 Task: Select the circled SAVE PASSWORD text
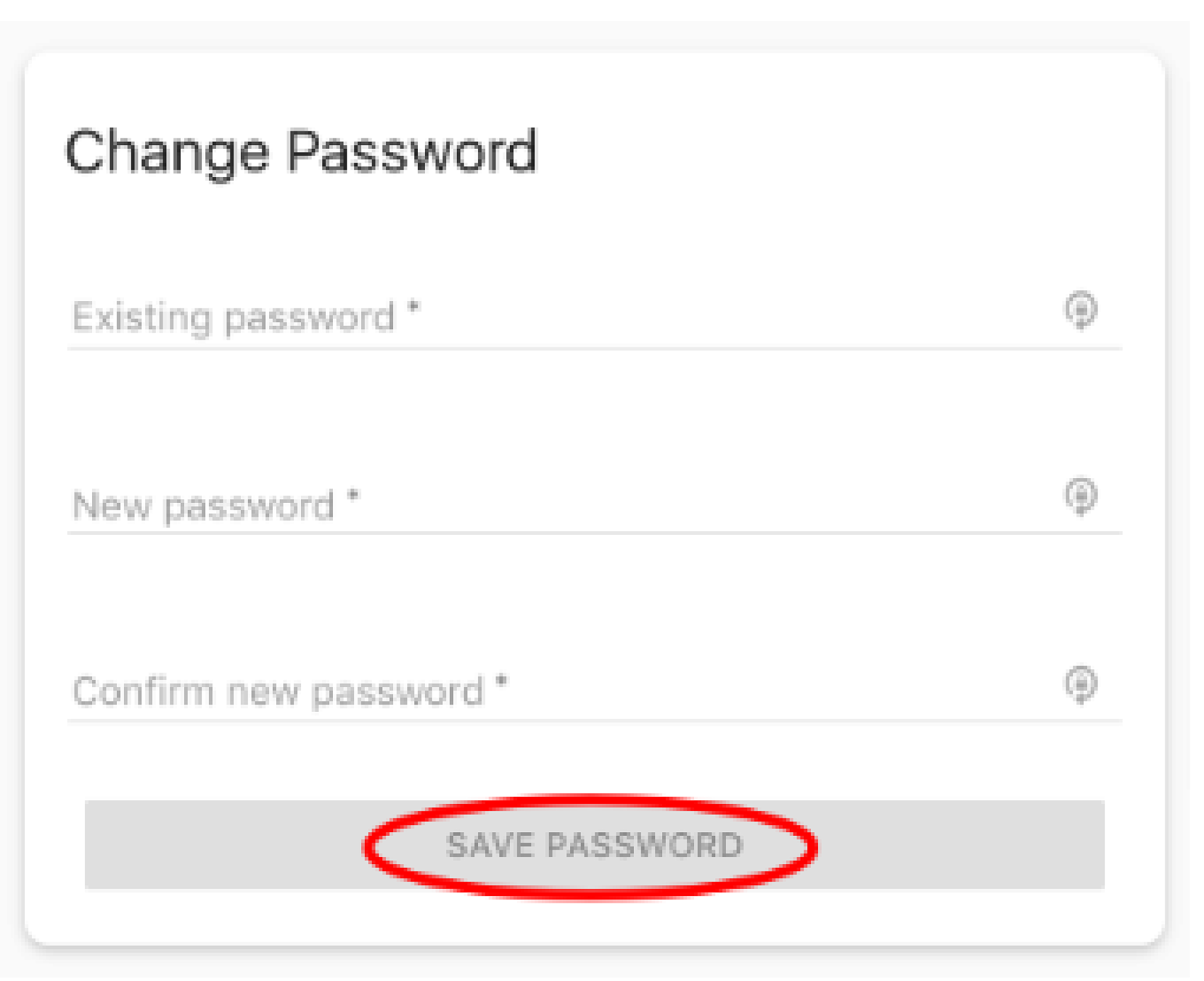tap(594, 844)
